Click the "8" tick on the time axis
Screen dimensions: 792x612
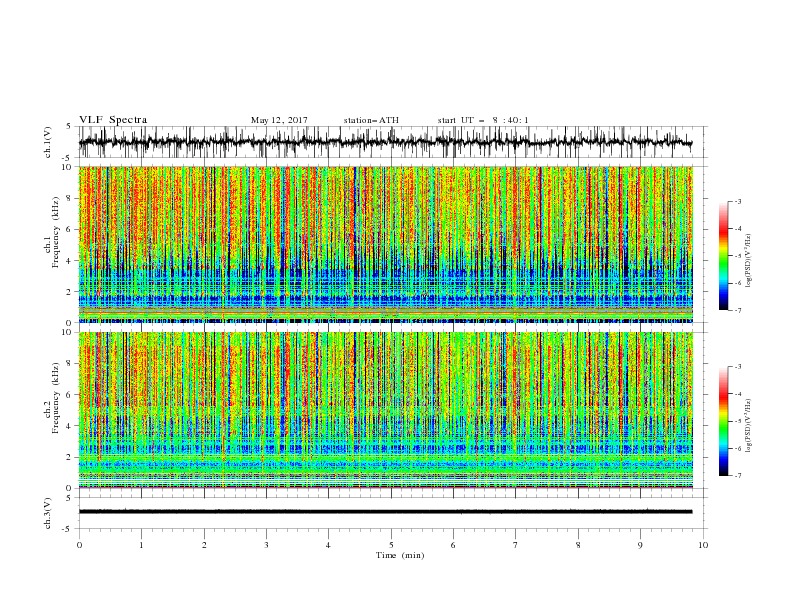click(x=578, y=545)
